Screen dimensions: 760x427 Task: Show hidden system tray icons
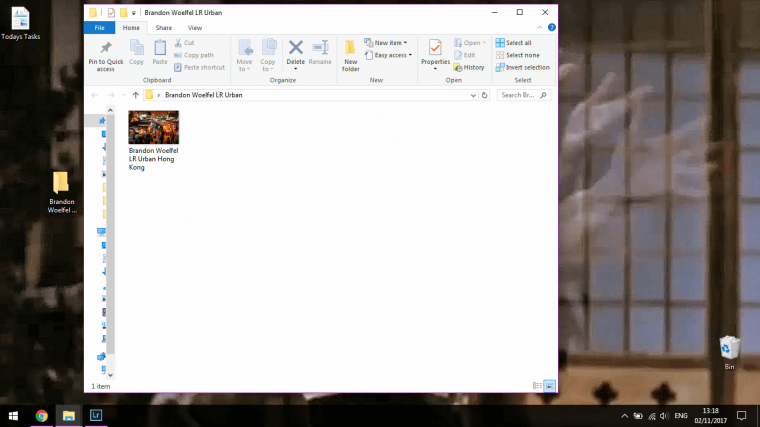[x=624, y=416]
